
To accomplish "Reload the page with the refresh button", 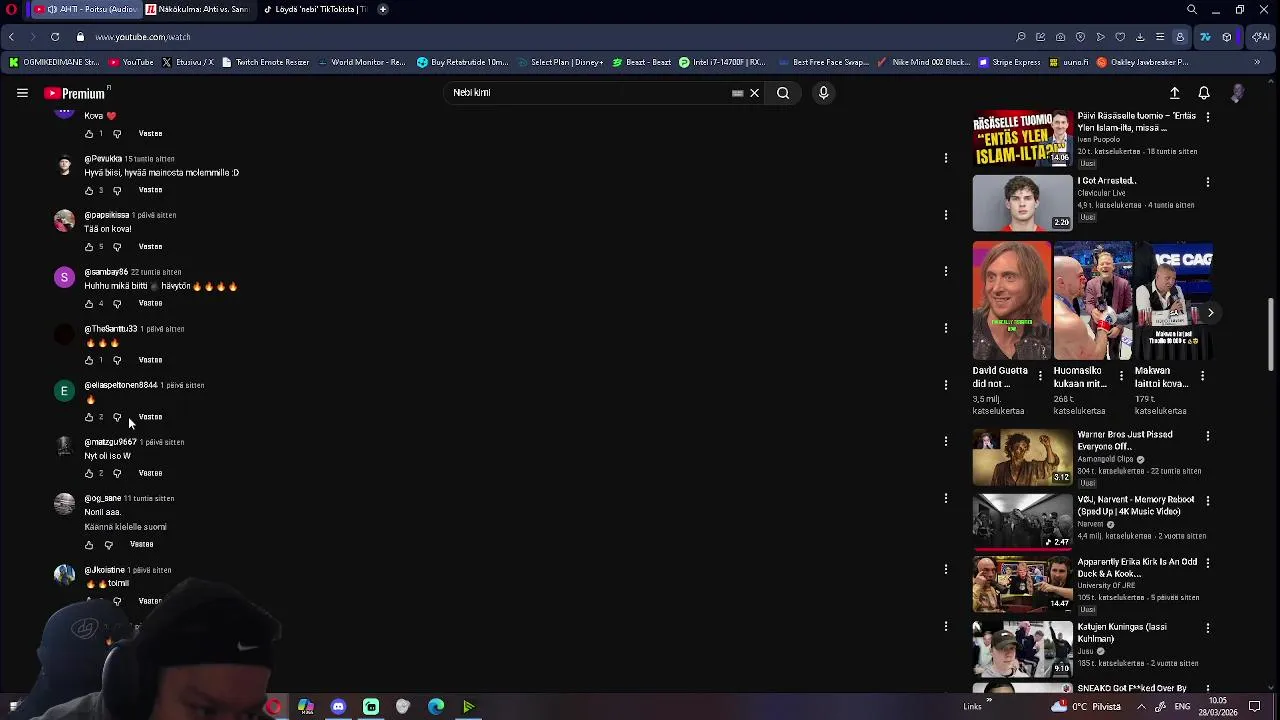I will (55, 37).
